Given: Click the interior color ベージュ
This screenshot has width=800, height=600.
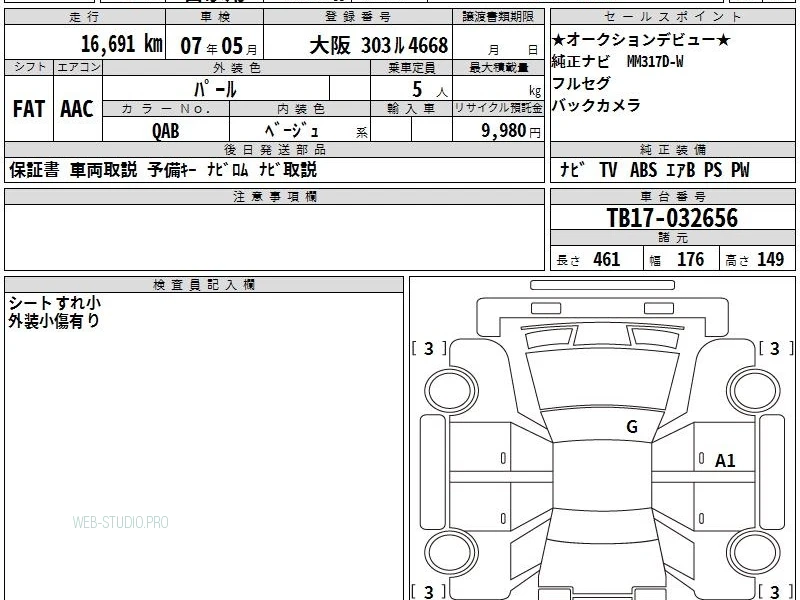Looking at the screenshot, I should click(291, 130).
